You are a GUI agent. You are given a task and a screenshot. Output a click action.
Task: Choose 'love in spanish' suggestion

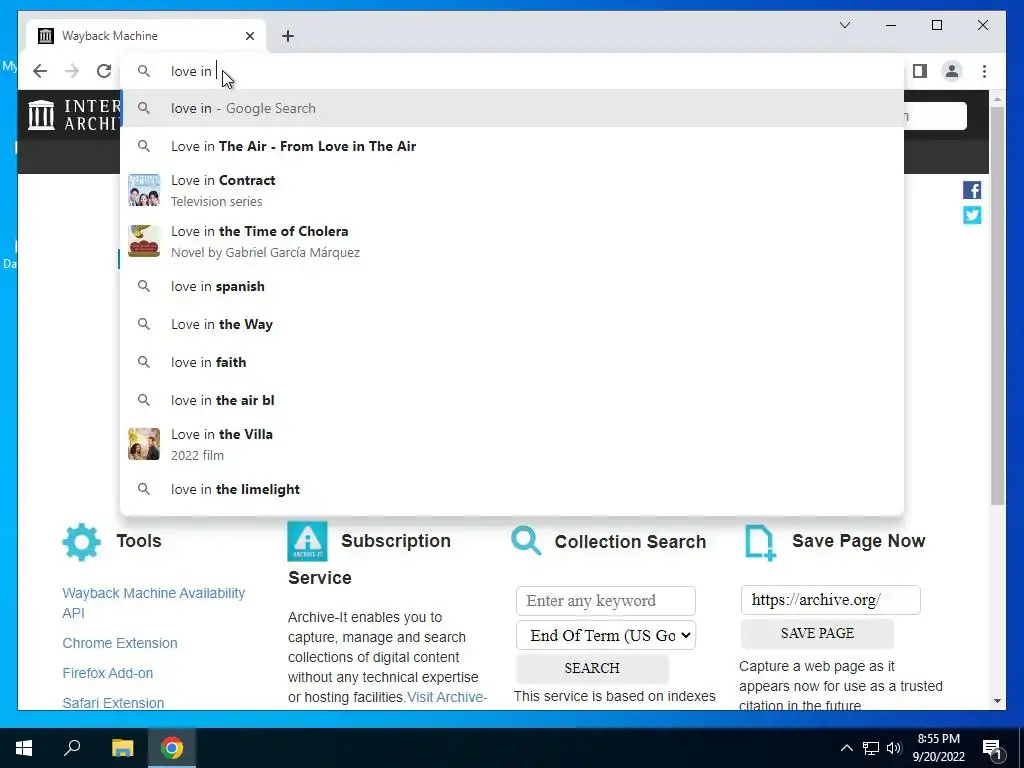click(x=512, y=286)
